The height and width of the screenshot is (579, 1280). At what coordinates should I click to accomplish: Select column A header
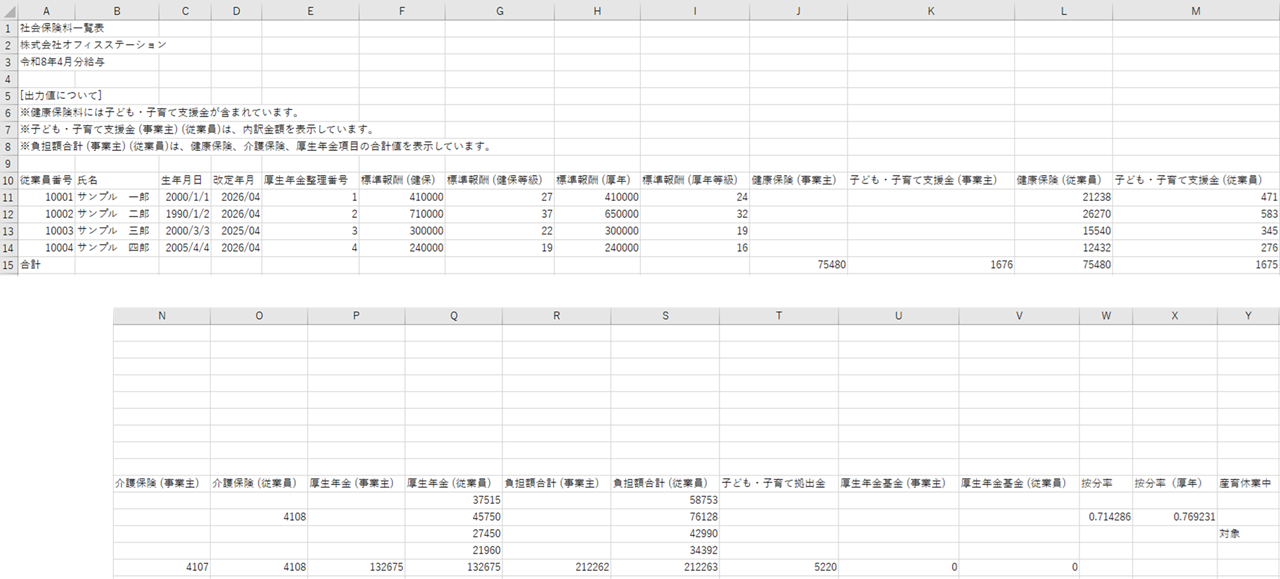coord(46,9)
